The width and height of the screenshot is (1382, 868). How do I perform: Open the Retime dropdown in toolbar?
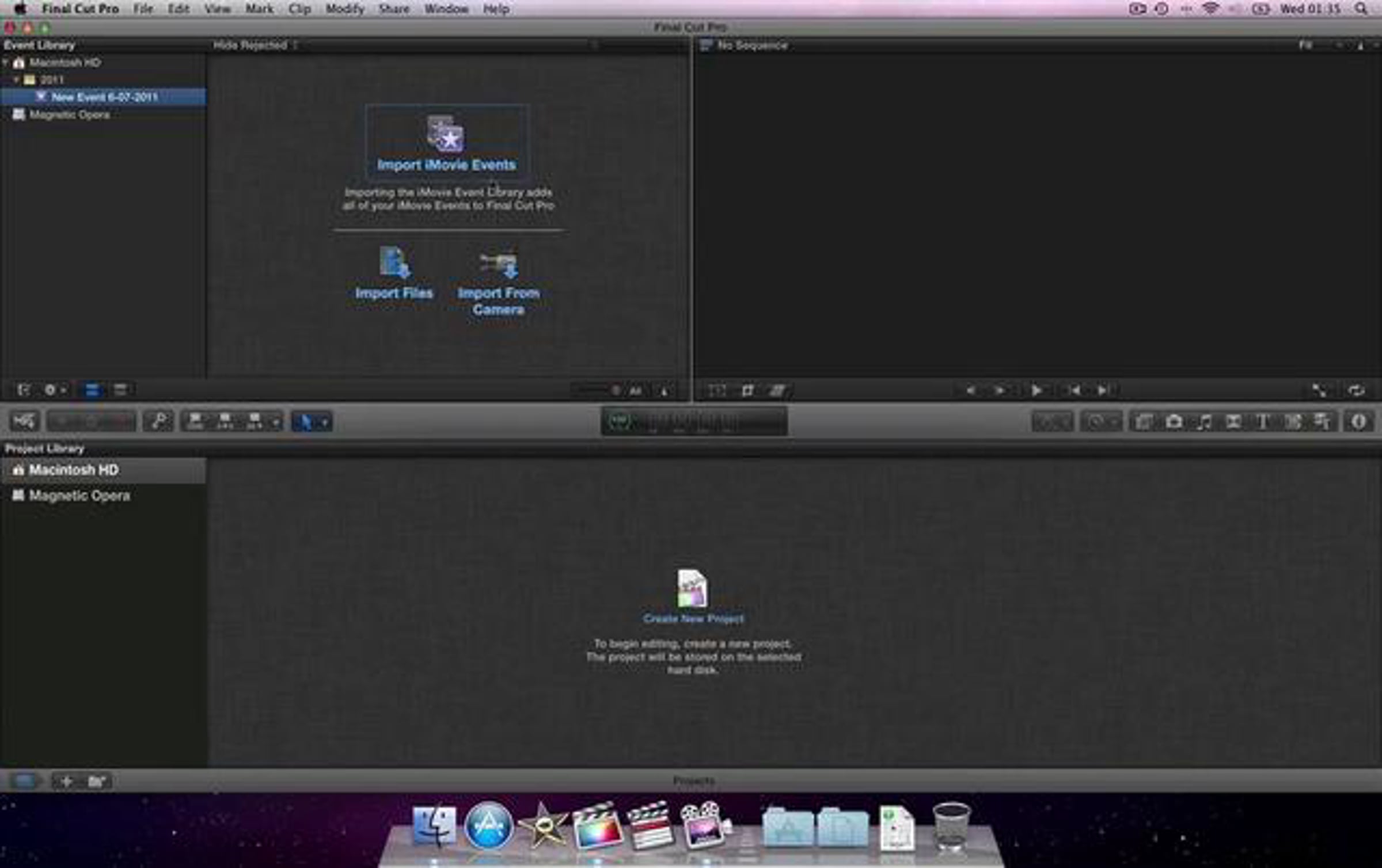(x=1100, y=422)
